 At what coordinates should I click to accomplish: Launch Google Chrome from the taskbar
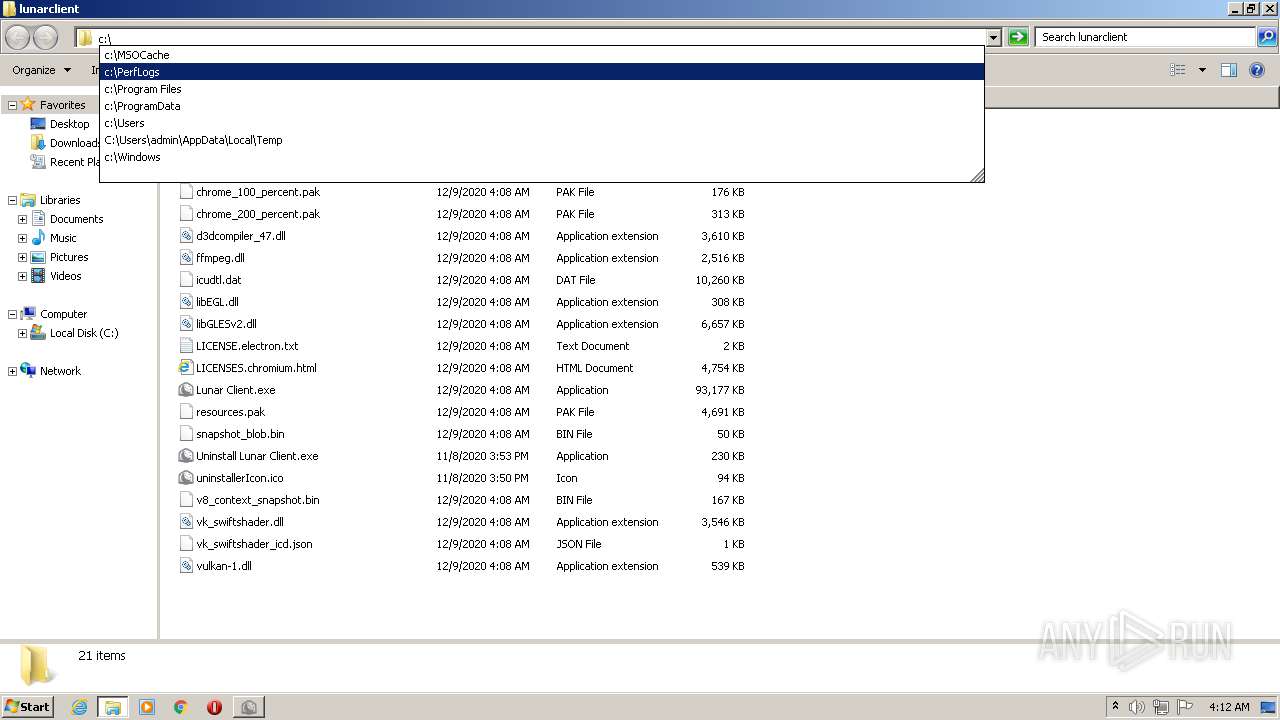181,707
